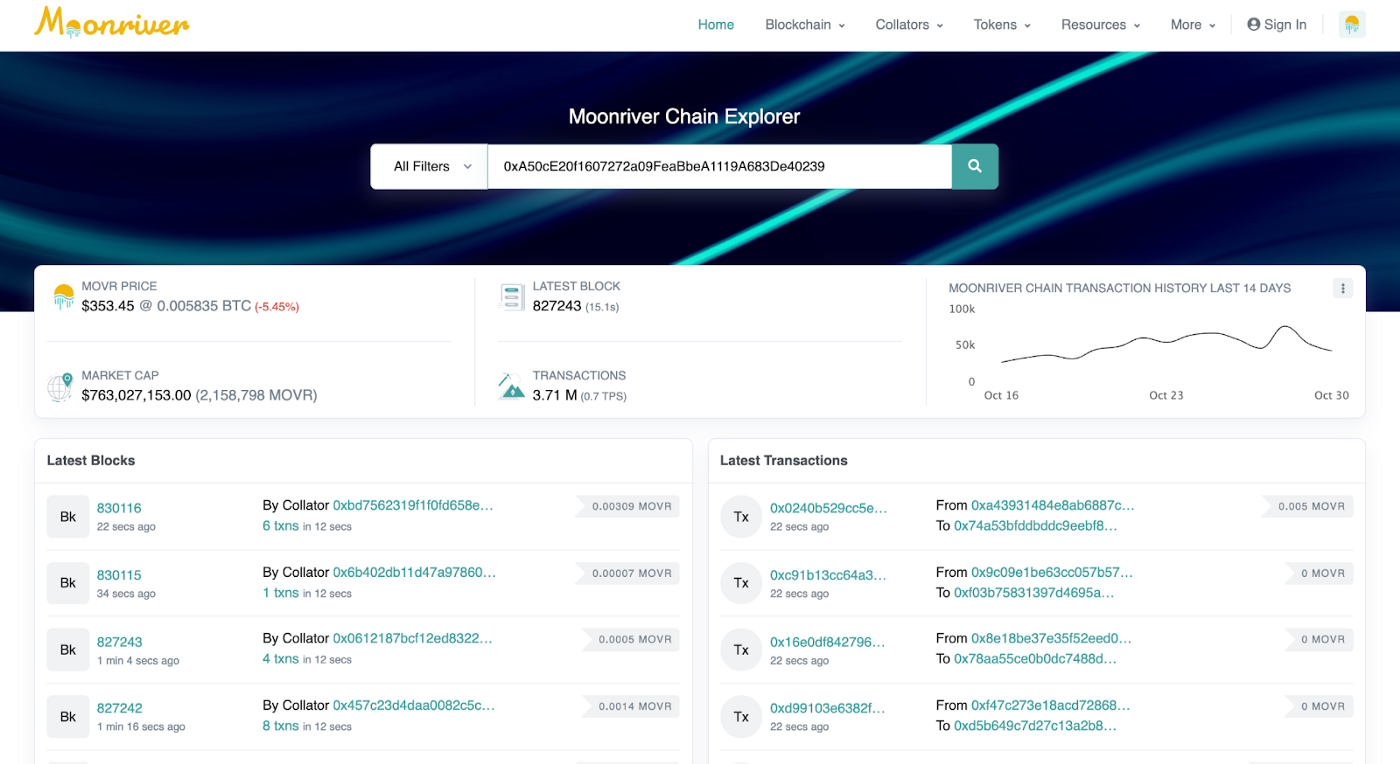Go to the Home tab
1400x764 pixels.
716,25
